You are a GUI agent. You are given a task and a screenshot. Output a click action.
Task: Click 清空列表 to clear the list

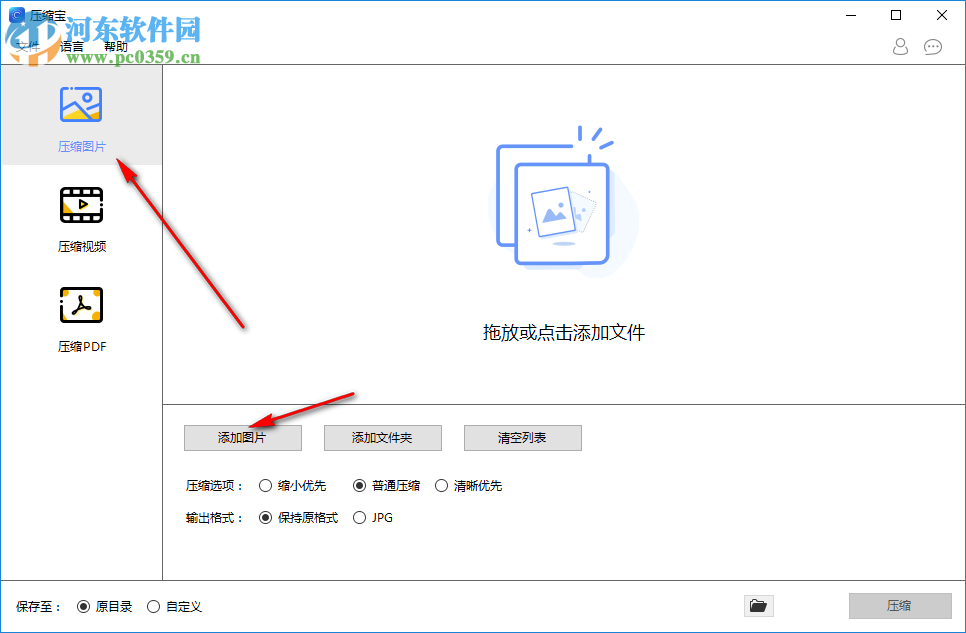(x=522, y=438)
